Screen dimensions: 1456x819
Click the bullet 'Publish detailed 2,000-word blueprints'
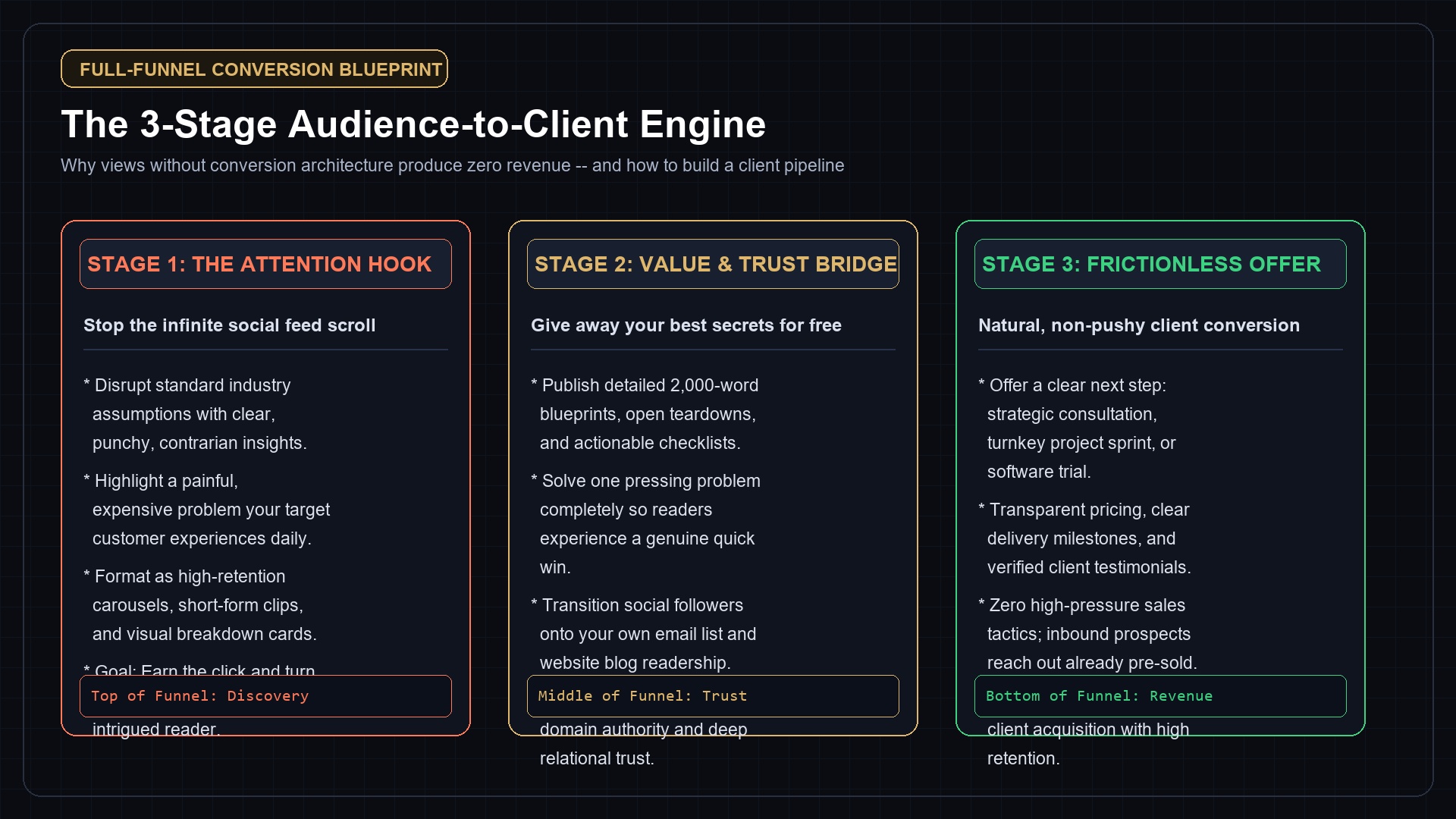pyautogui.click(x=645, y=414)
